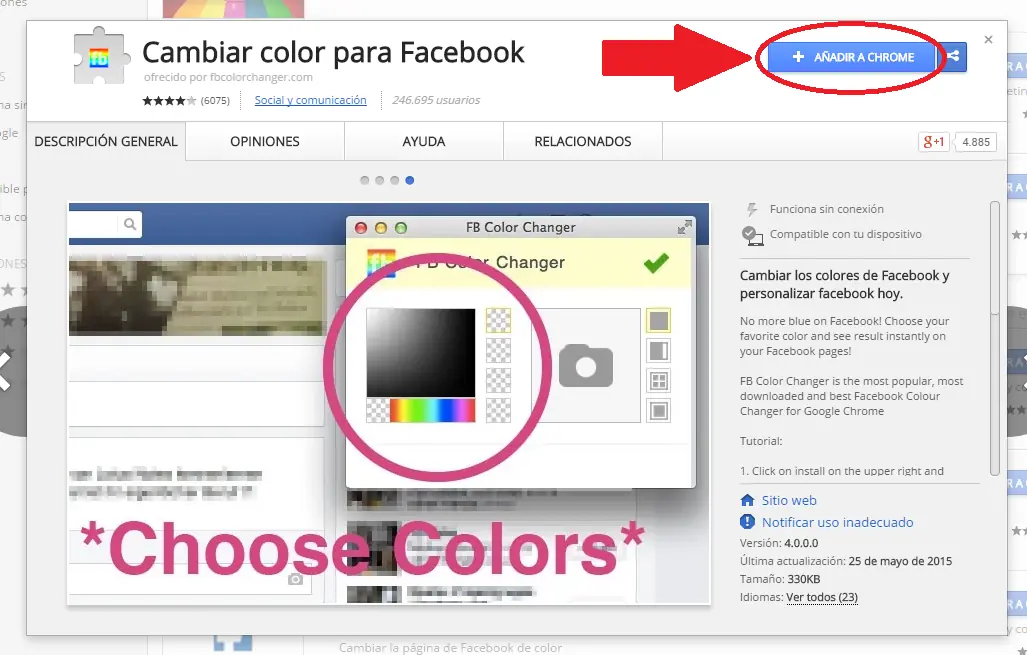Select the second transparent color swatch
Image resolution: width=1027 pixels, height=655 pixels.
(498, 351)
